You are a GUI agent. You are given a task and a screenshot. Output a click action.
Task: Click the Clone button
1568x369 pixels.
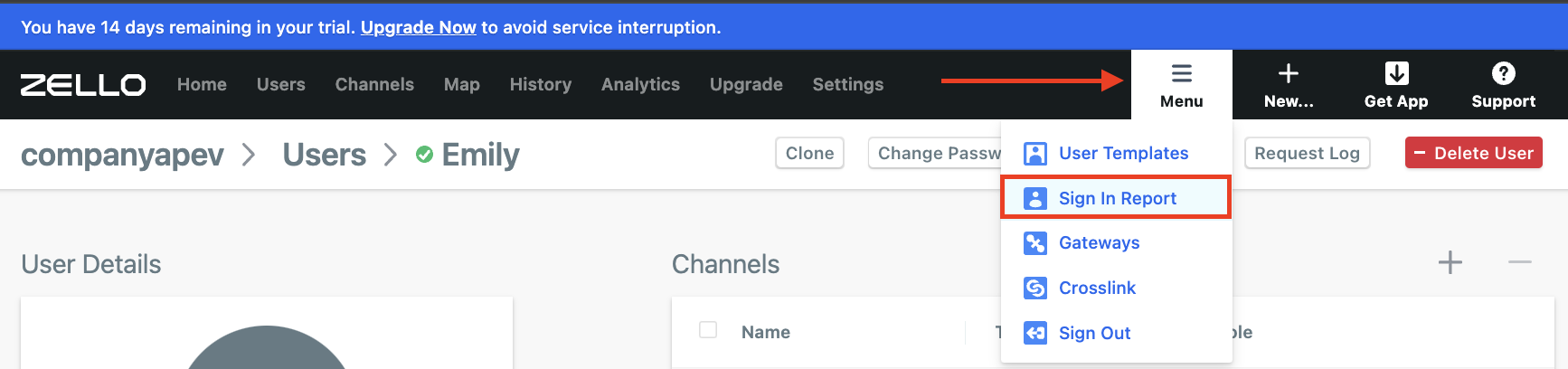809,153
